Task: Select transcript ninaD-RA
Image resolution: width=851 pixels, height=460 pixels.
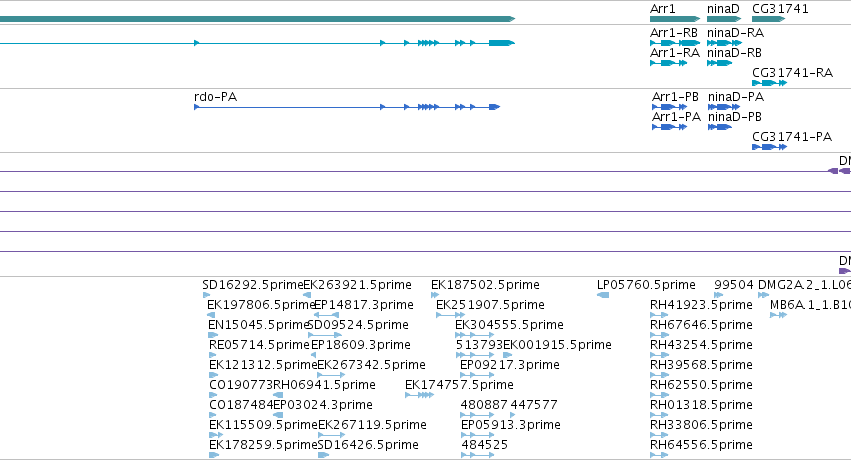Action: click(x=735, y=33)
